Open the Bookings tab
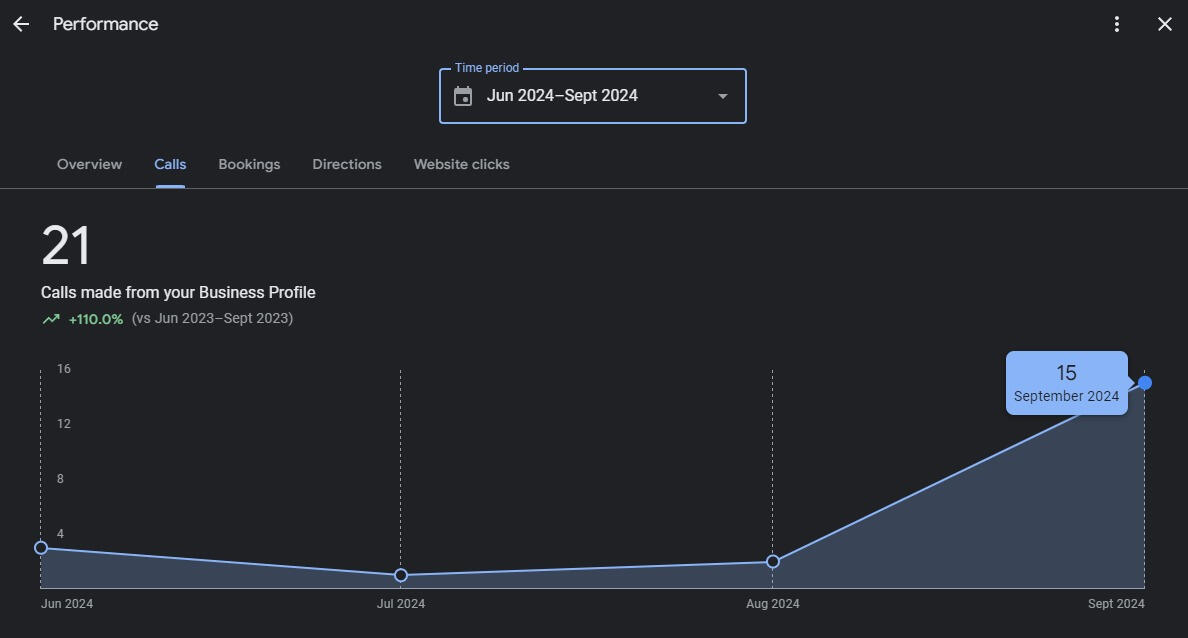The height and width of the screenshot is (638, 1188). point(249,164)
